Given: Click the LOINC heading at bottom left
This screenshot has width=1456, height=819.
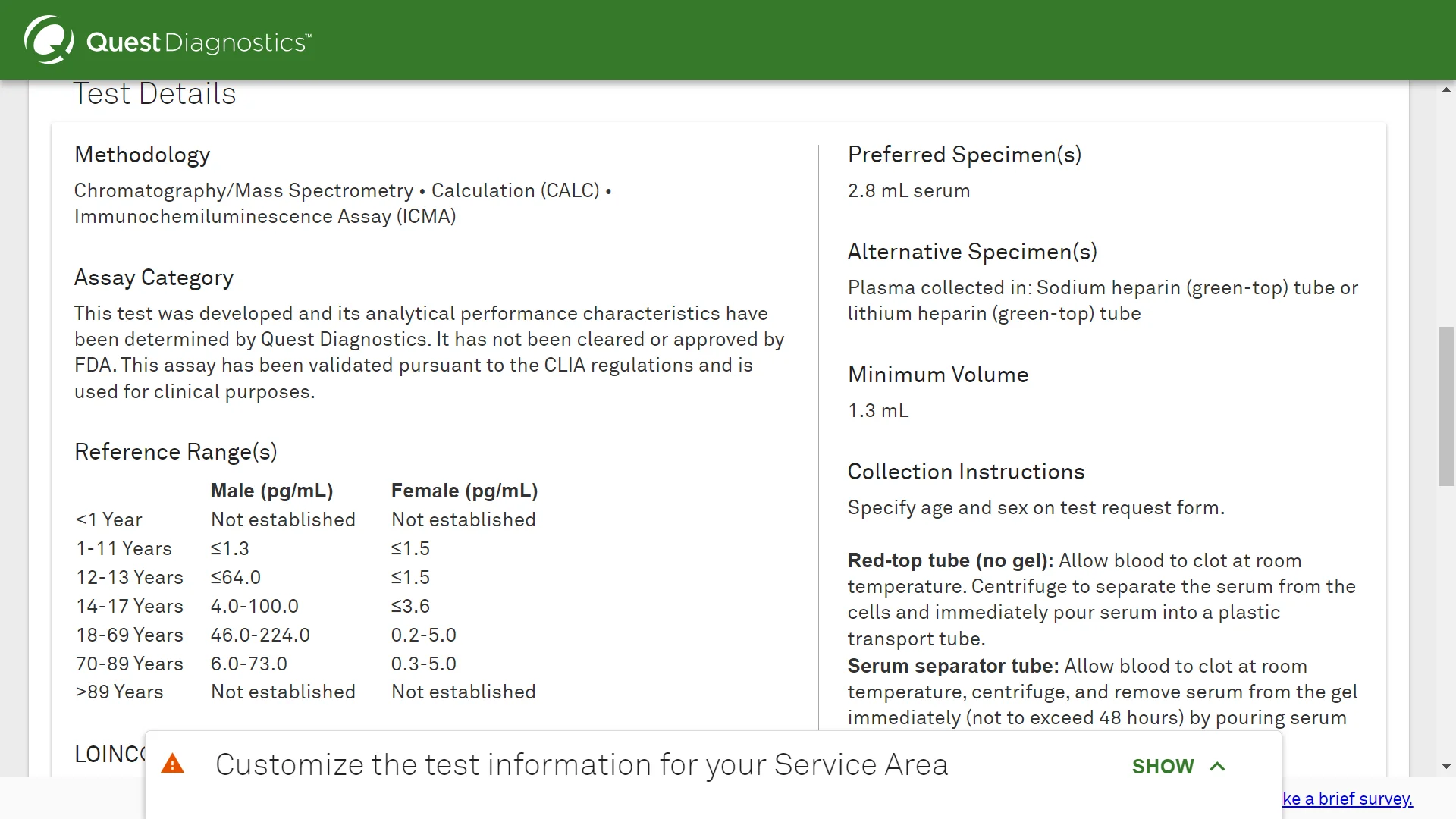Looking at the screenshot, I should (x=110, y=754).
